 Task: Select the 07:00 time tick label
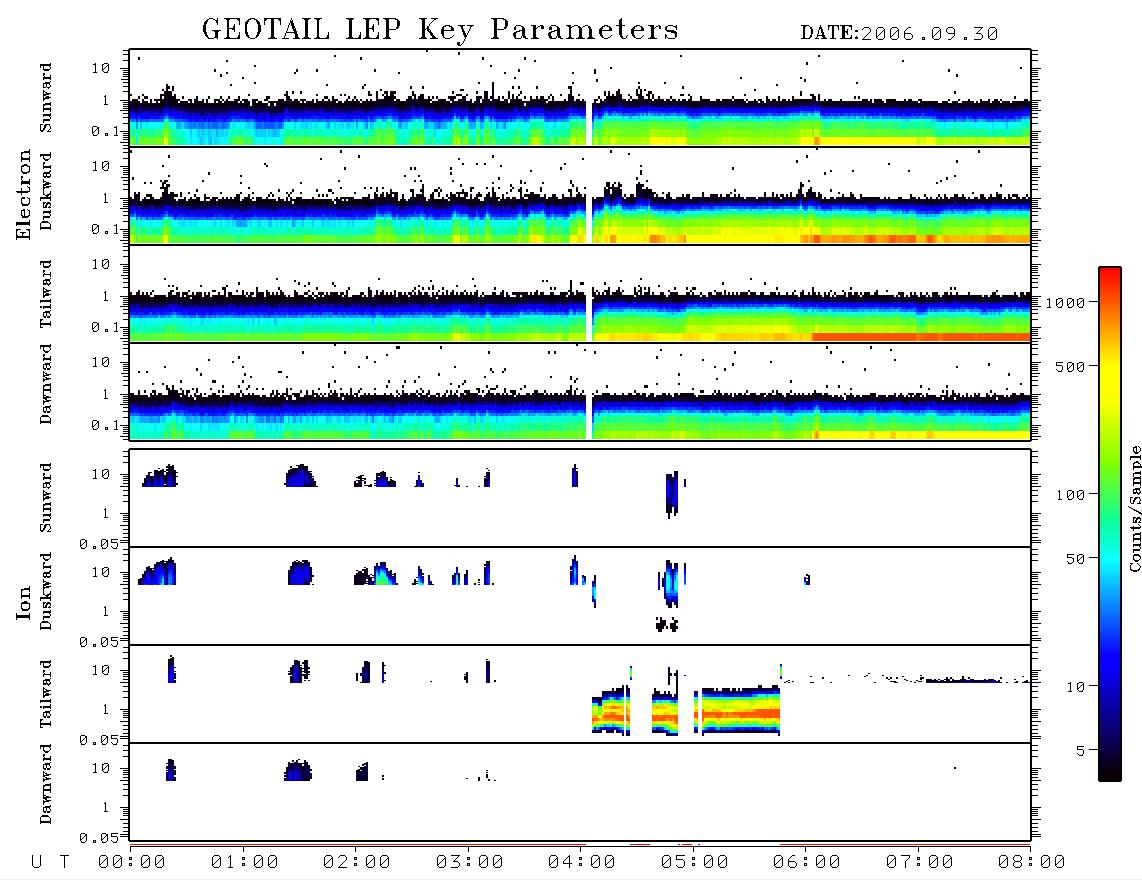[x=919, y=863]
